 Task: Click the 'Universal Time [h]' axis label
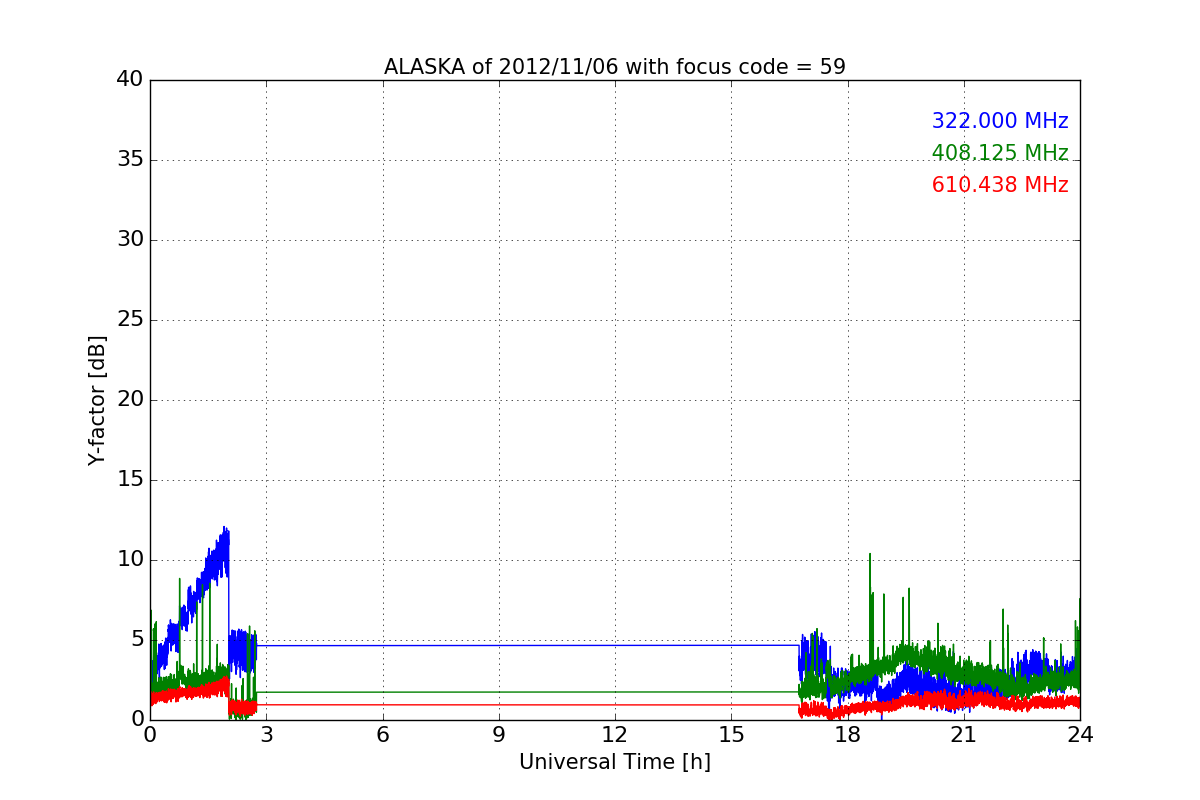[x=615, y=762]
